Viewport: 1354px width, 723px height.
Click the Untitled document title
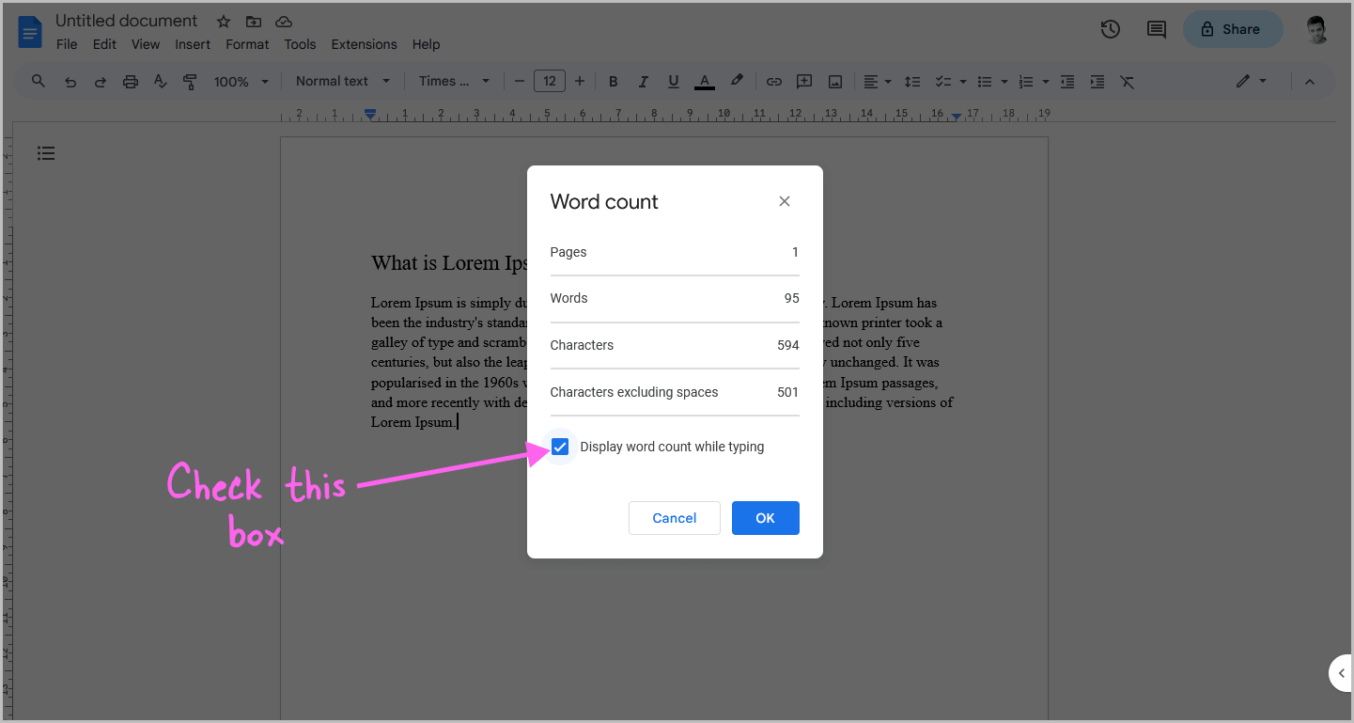(x=127, y=20)
